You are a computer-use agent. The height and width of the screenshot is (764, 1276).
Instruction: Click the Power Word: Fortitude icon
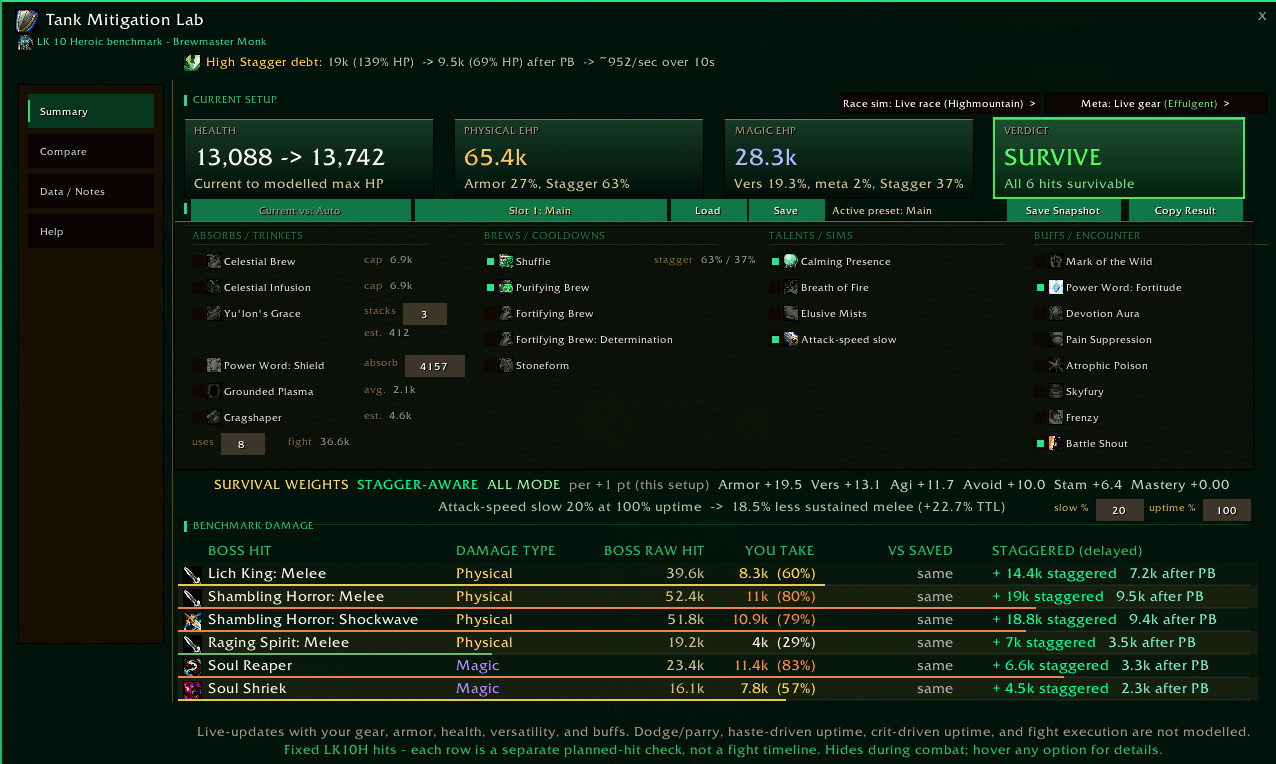click(x=1056, y=287)
